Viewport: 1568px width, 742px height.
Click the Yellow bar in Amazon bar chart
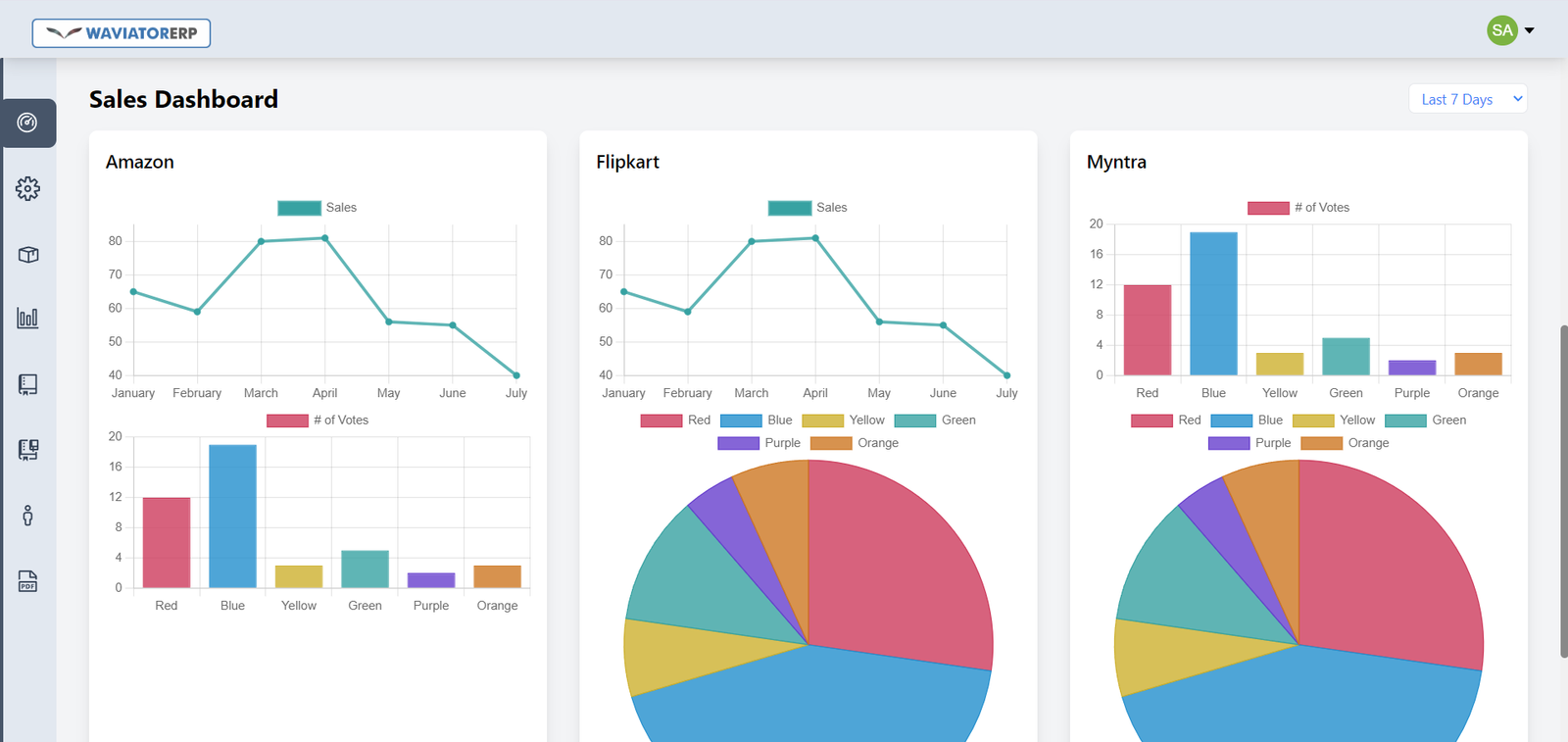[x=299, y=576]
